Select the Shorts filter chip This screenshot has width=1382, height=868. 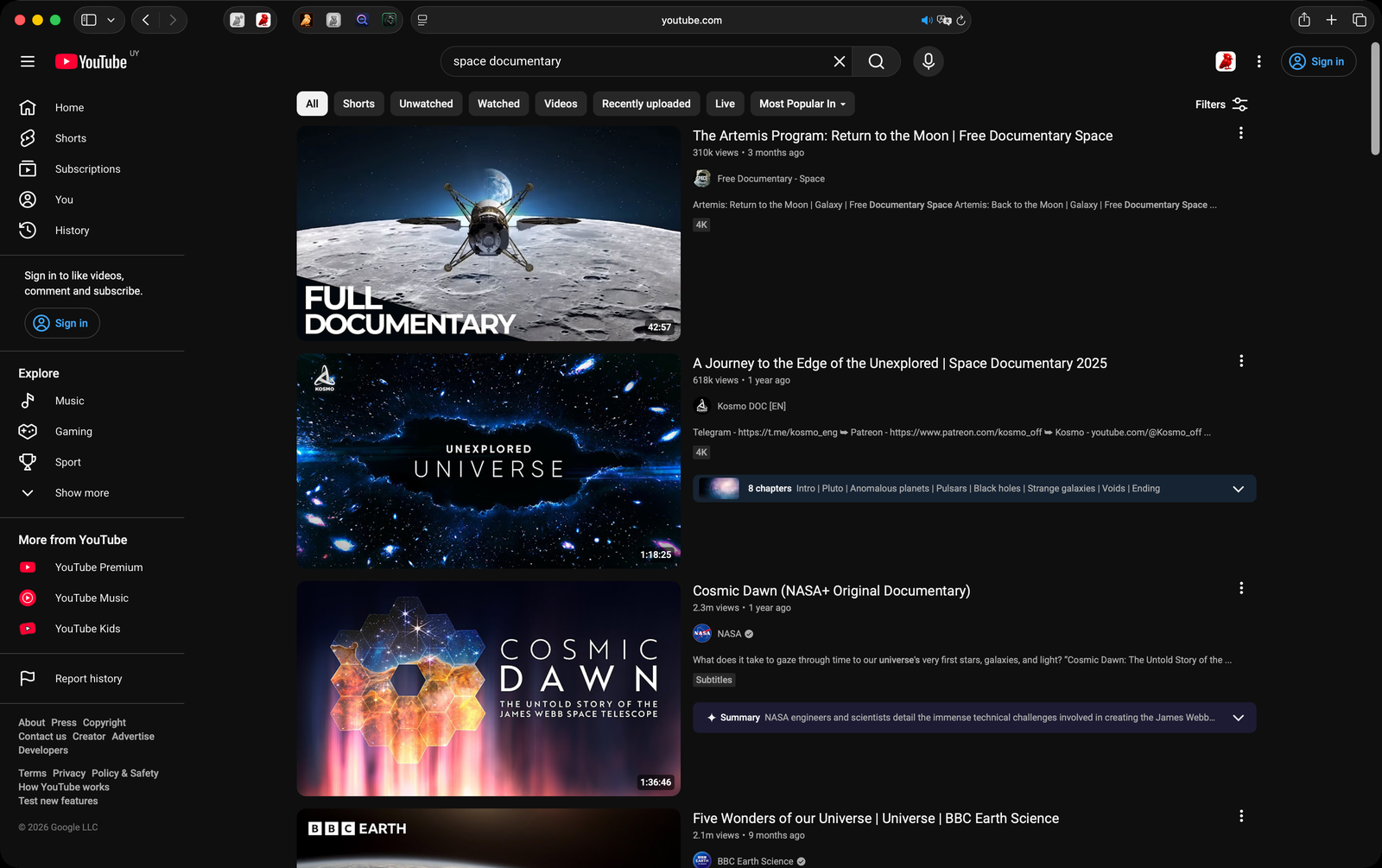tap(358, 104)
